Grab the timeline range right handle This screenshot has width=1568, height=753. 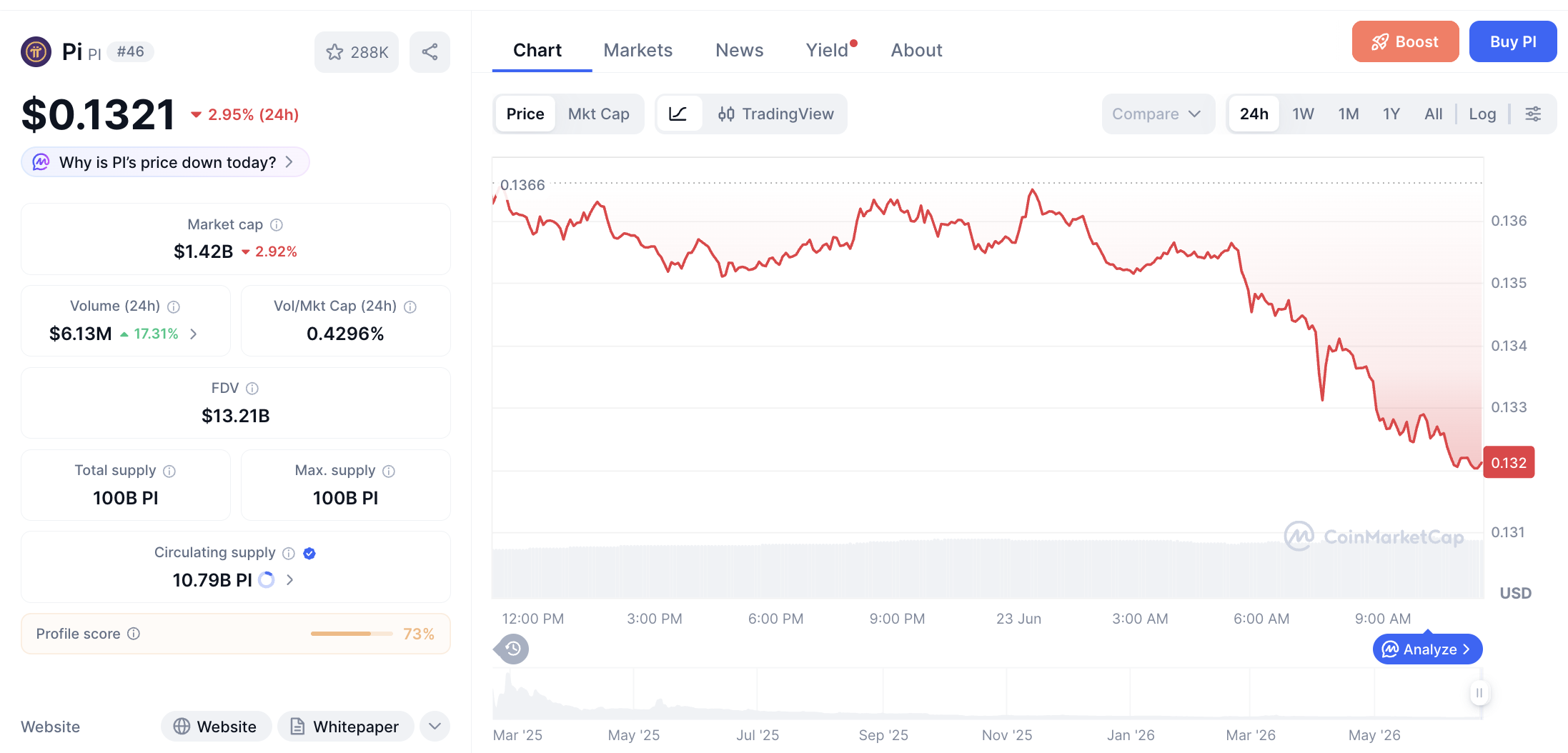pyautogui.click(x=1479, y=692)
